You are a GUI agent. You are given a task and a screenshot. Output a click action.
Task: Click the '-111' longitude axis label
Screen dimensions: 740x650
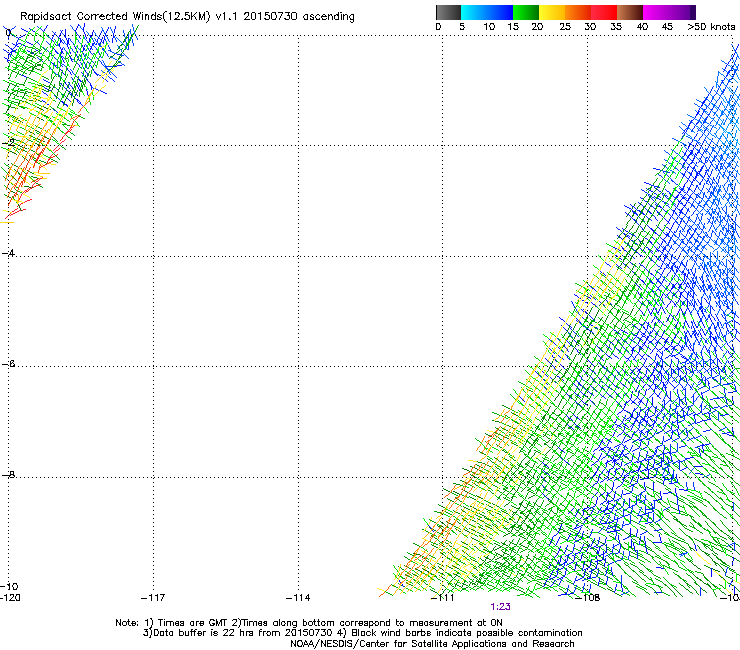pyautogui.click(x=443, y=598)
